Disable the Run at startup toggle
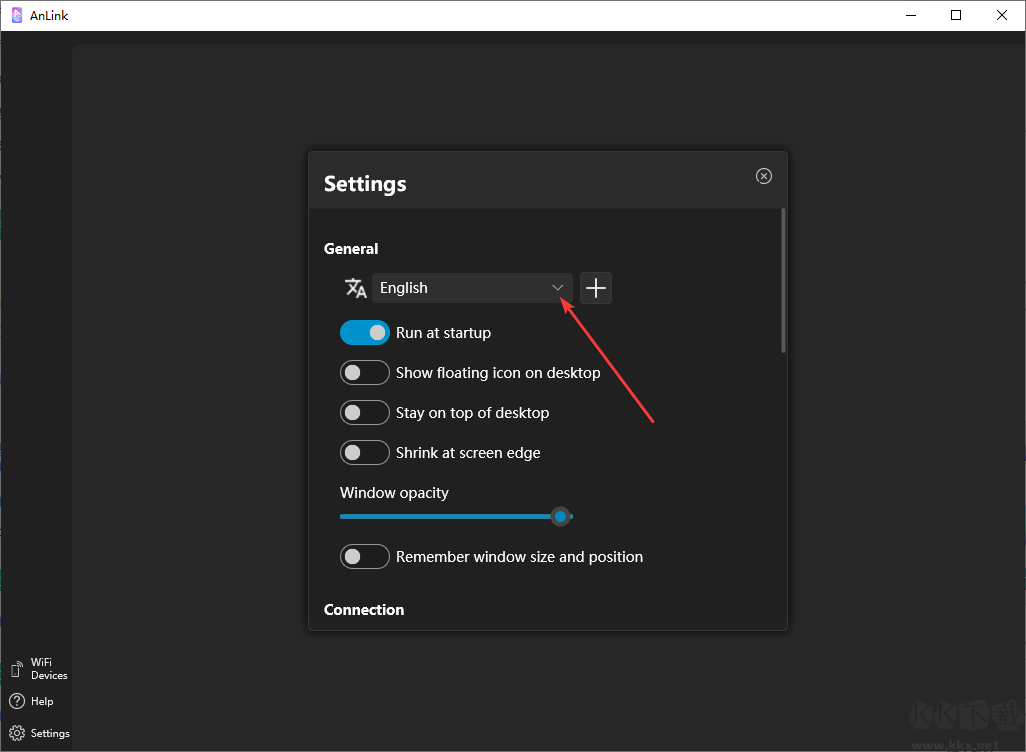The height and width of the screenshot is (752, 1026). (x=364, y=333)
